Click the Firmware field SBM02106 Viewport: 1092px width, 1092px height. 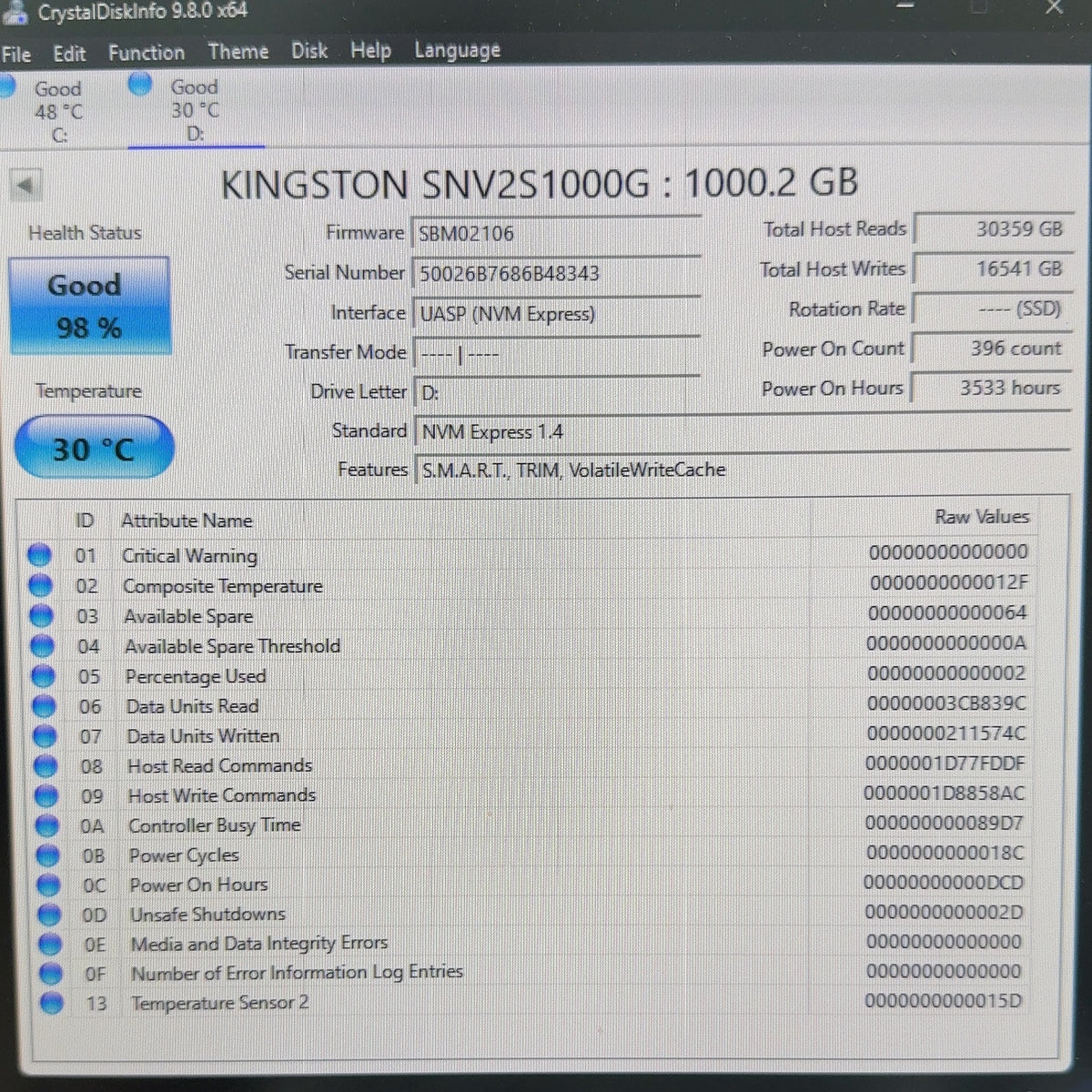pyautogui.click(x=556, y=234)
